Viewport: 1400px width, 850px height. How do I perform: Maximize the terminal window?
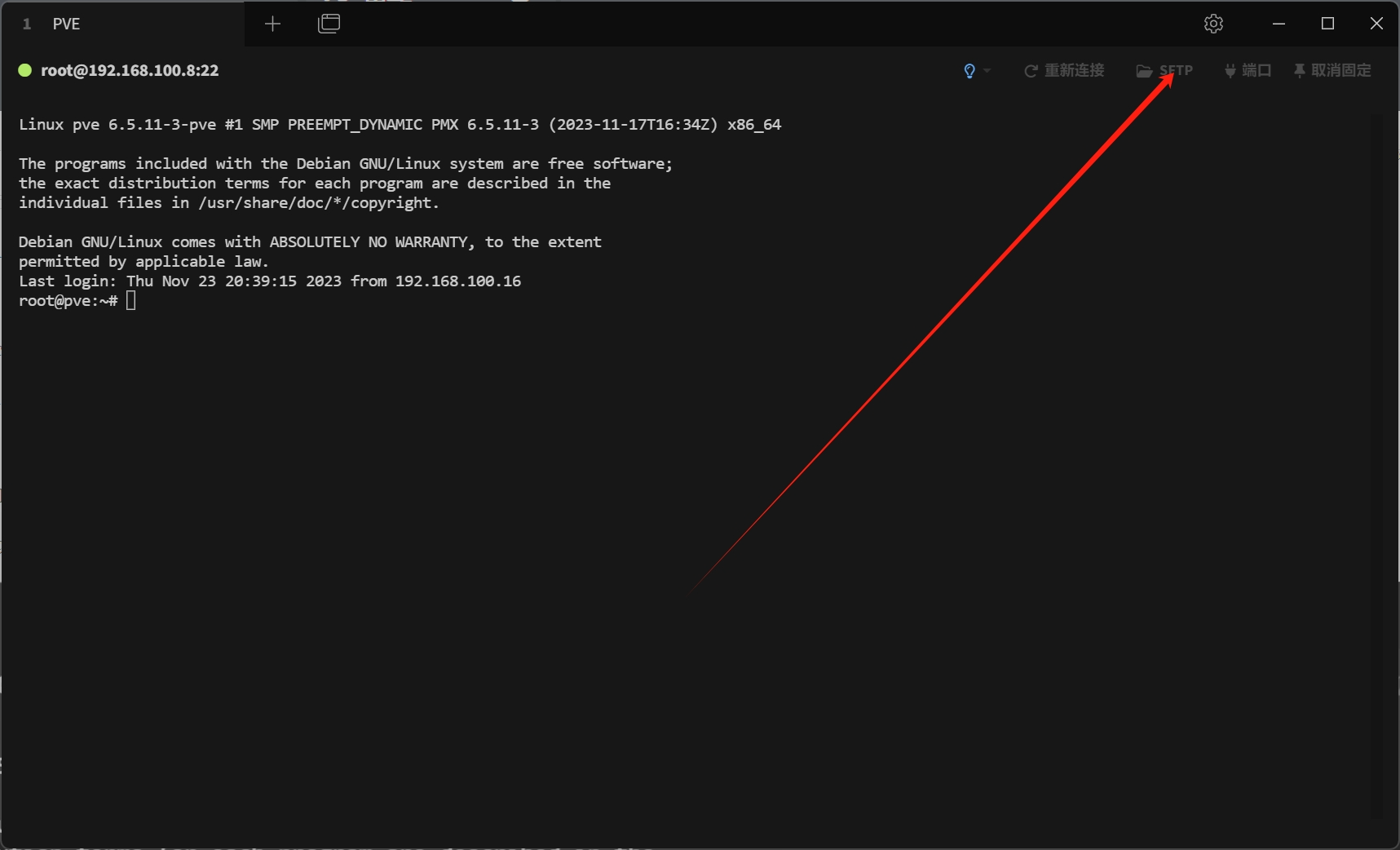coord(1327,24)
